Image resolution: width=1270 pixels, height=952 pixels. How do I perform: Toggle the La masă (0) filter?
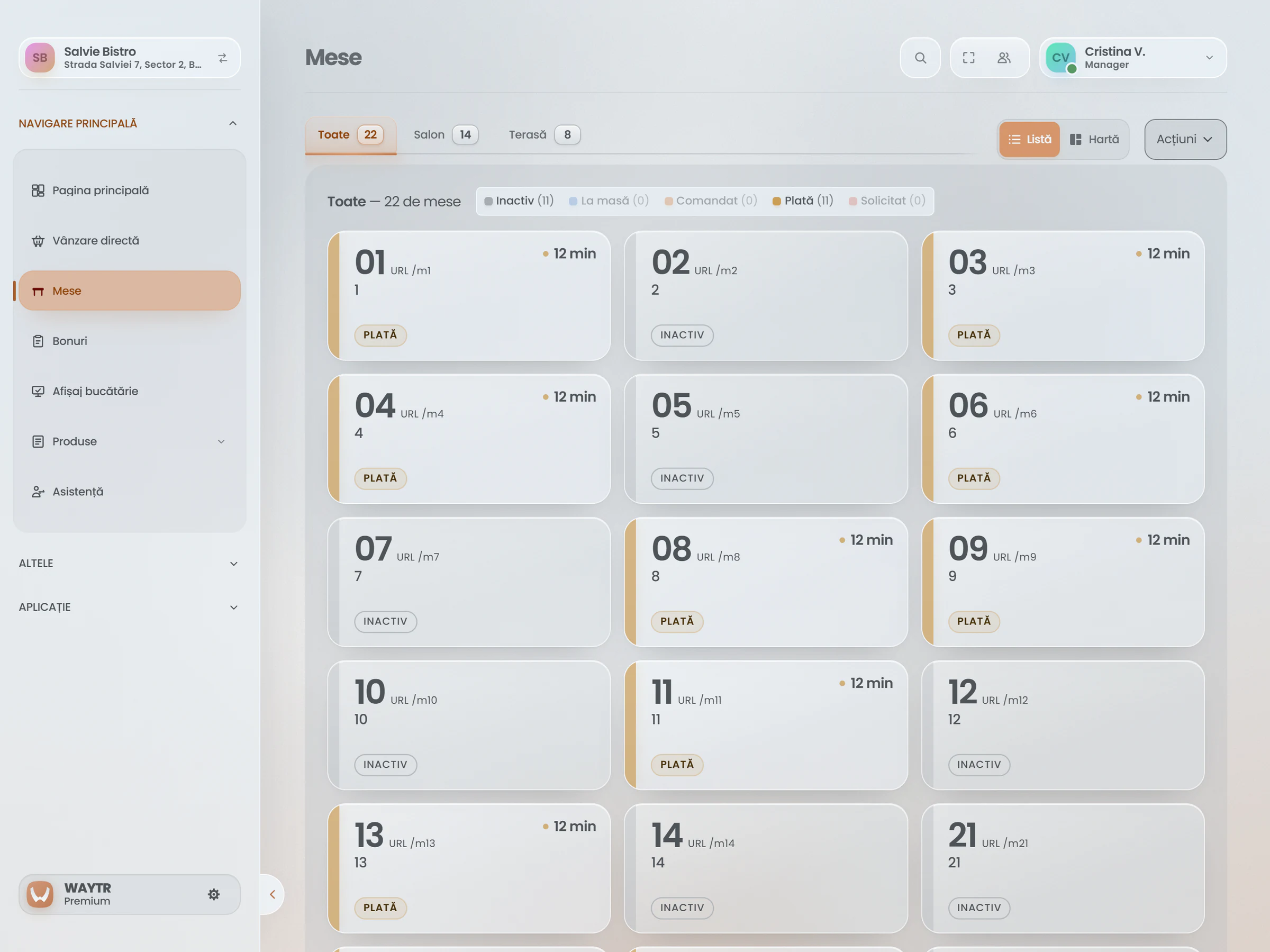click(608, 201)
